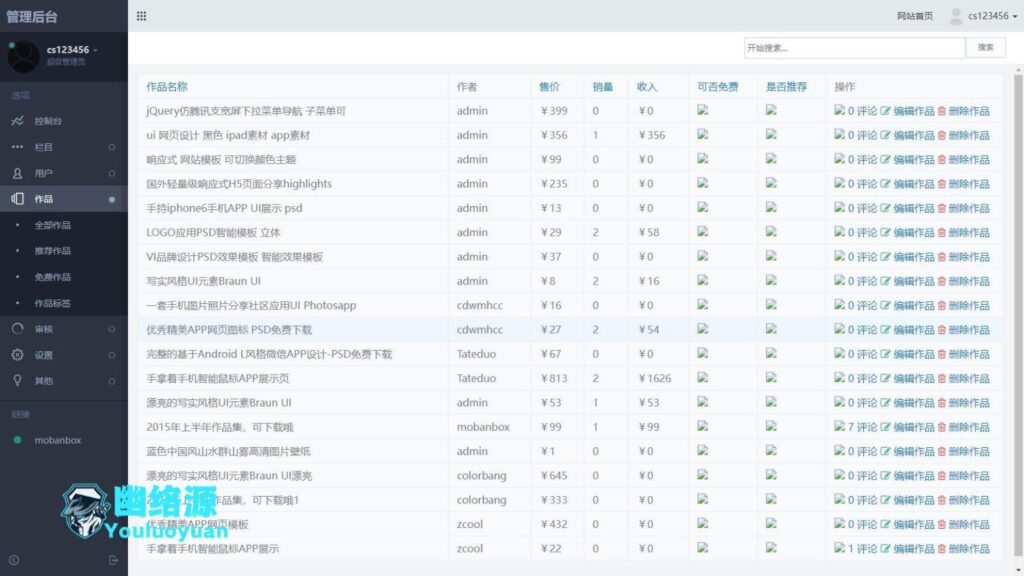The height and width of the screenshot is (576, 1024).
Task: Click edit pencil icon for LOGO应用PSD row
Action: 885,232
